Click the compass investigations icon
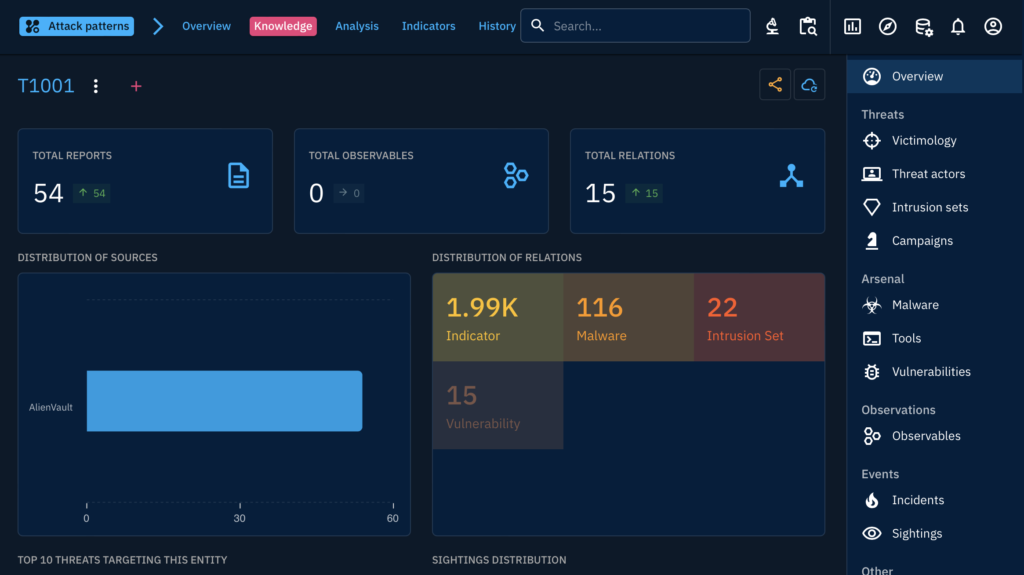The width and height of the screenshot is (1024, 575). click(887, 27)
